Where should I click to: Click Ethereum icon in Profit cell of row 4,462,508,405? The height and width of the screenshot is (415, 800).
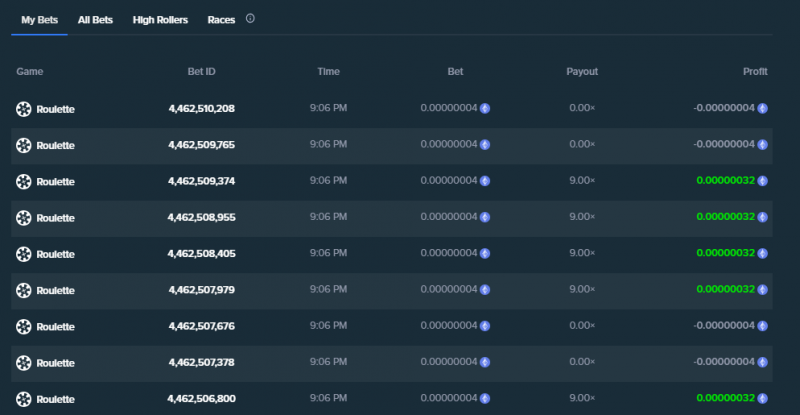click(762, 253)
